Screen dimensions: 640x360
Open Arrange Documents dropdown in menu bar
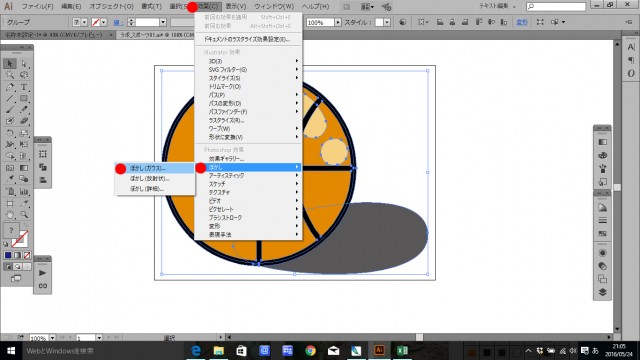click(367, 7)
